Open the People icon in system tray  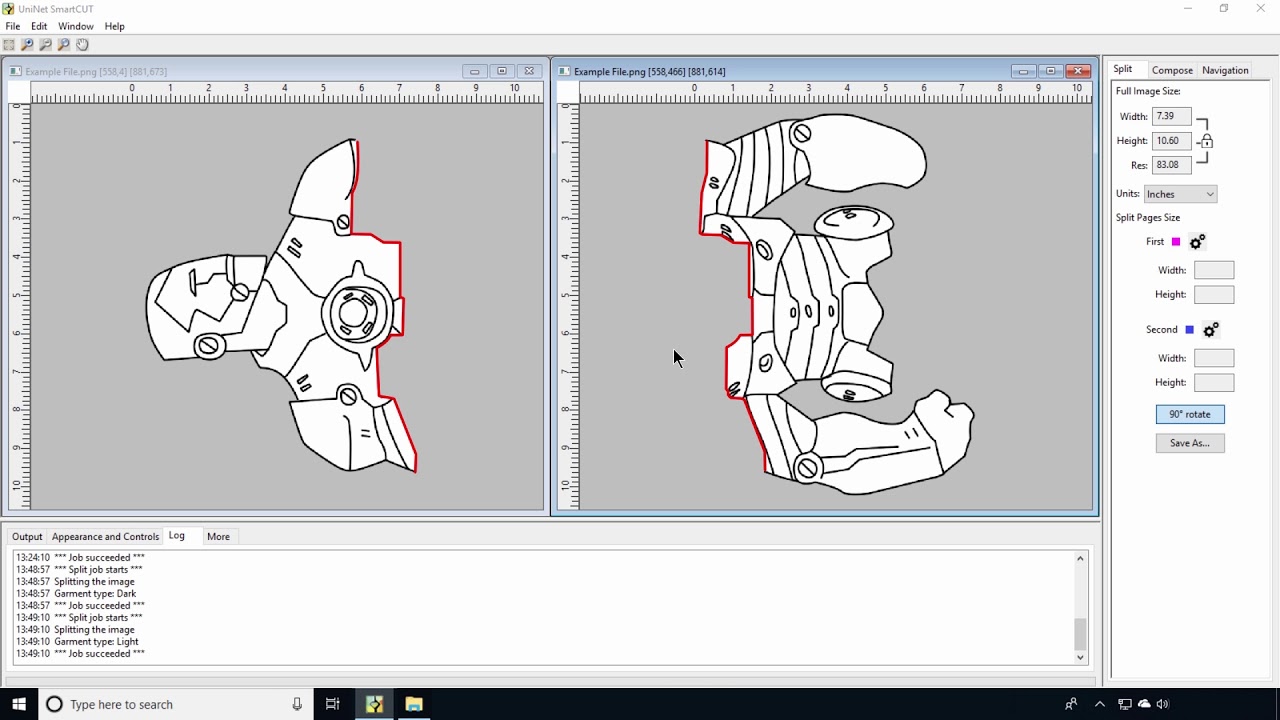1071,704
